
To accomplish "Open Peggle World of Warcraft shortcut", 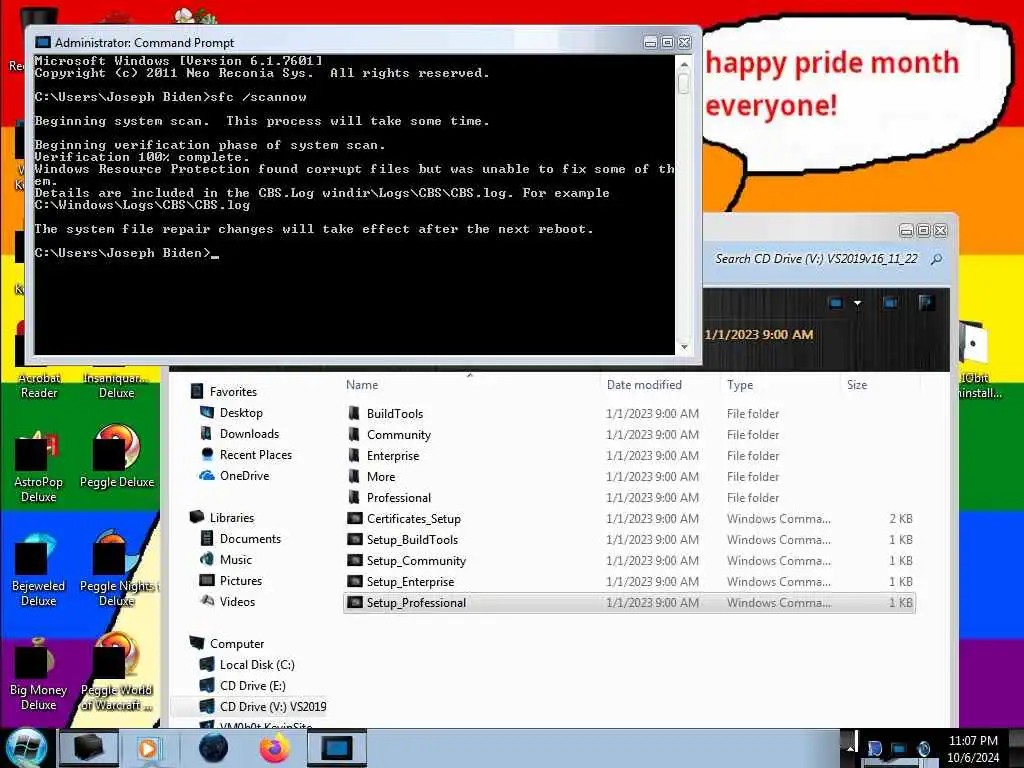I will (x=116, y=673).
